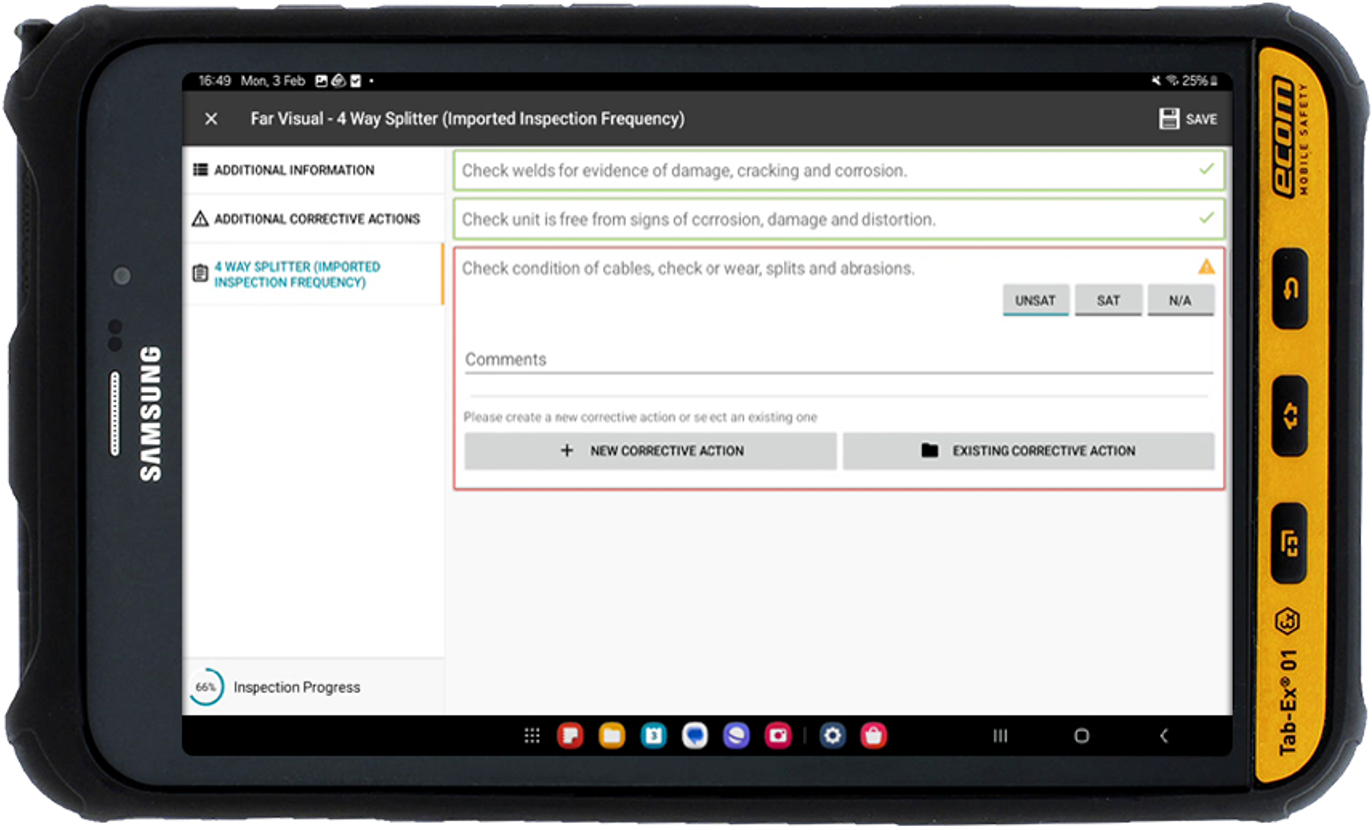
Task: Tap the 66% Inspection Progress indicator
Action: coord(206,687)
